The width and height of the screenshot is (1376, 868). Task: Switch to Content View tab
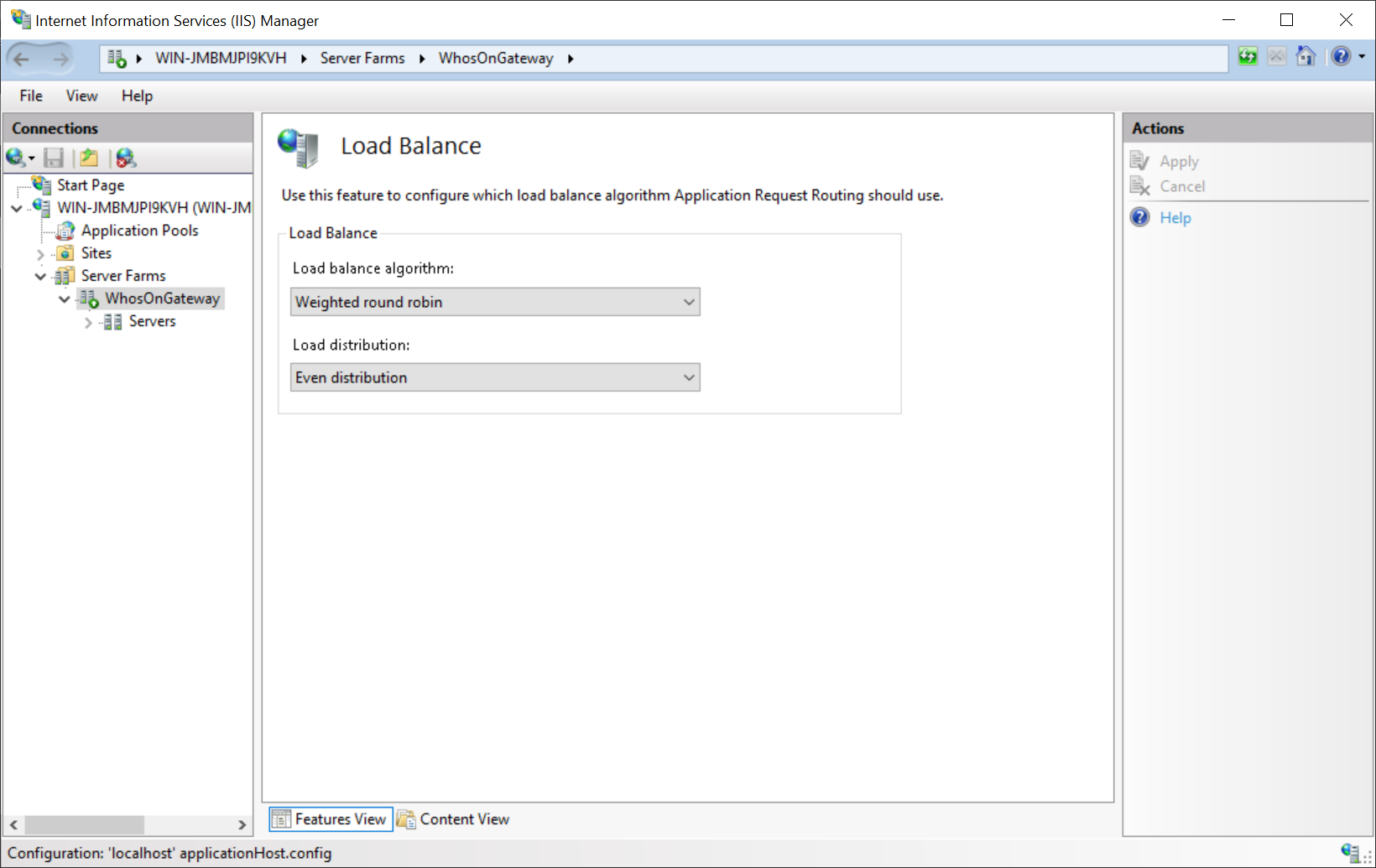[453, 819]
